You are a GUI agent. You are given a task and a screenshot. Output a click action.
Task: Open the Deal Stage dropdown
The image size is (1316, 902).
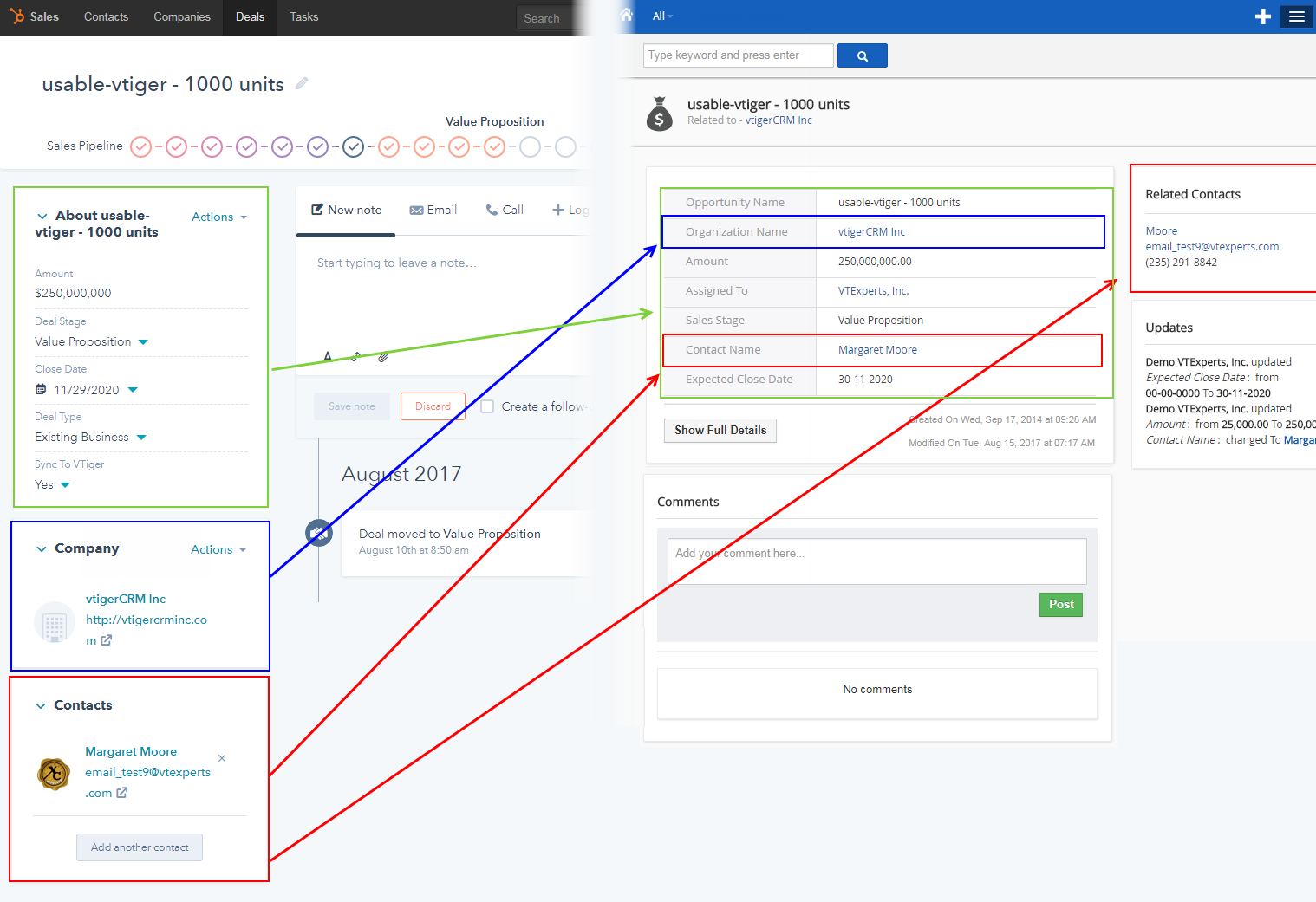(x=143, y=342)
